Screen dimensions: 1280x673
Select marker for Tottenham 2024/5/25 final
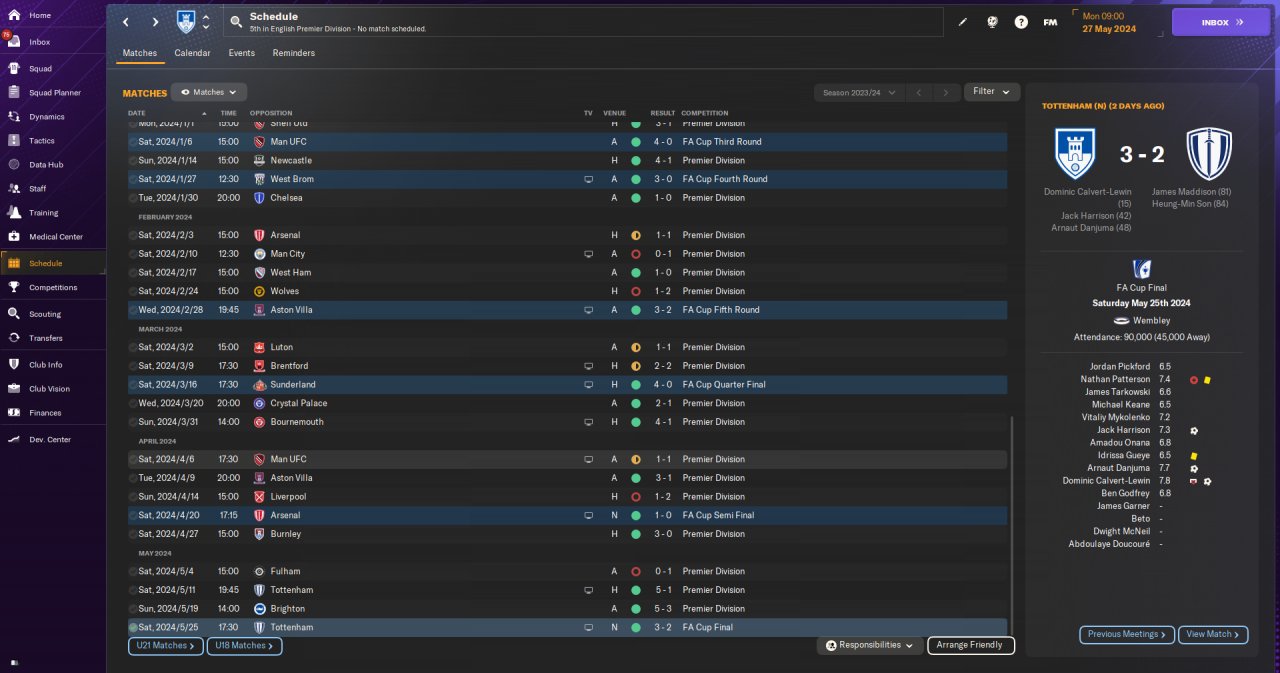133,627
